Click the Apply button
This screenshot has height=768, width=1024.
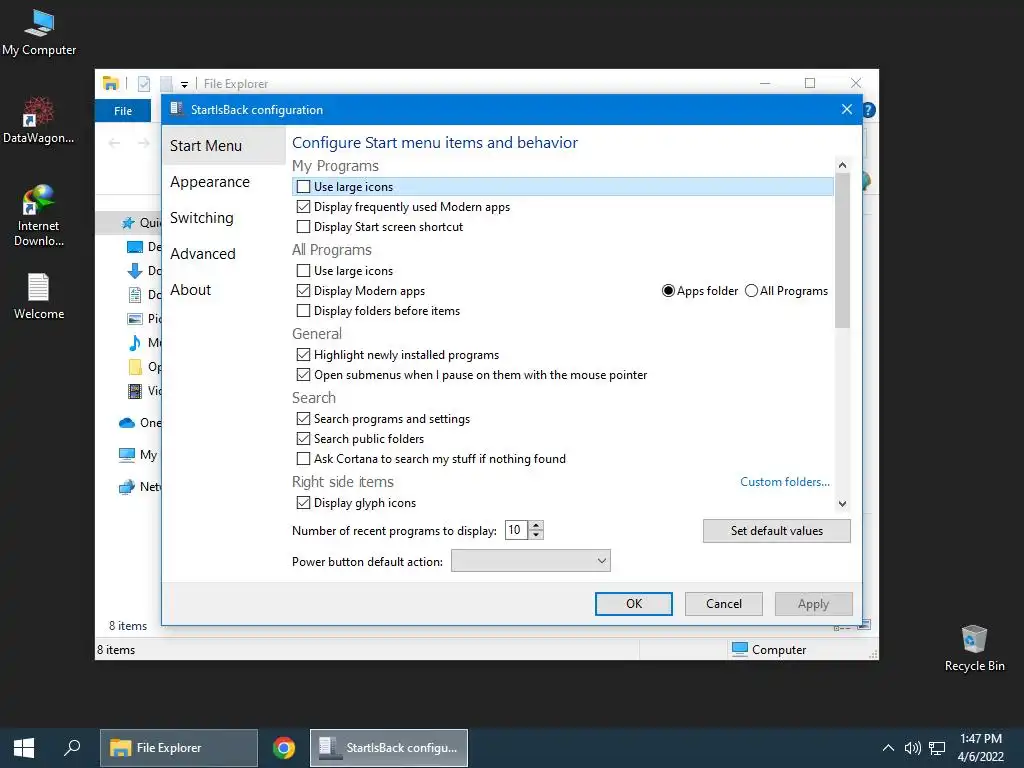click(813, 604)
